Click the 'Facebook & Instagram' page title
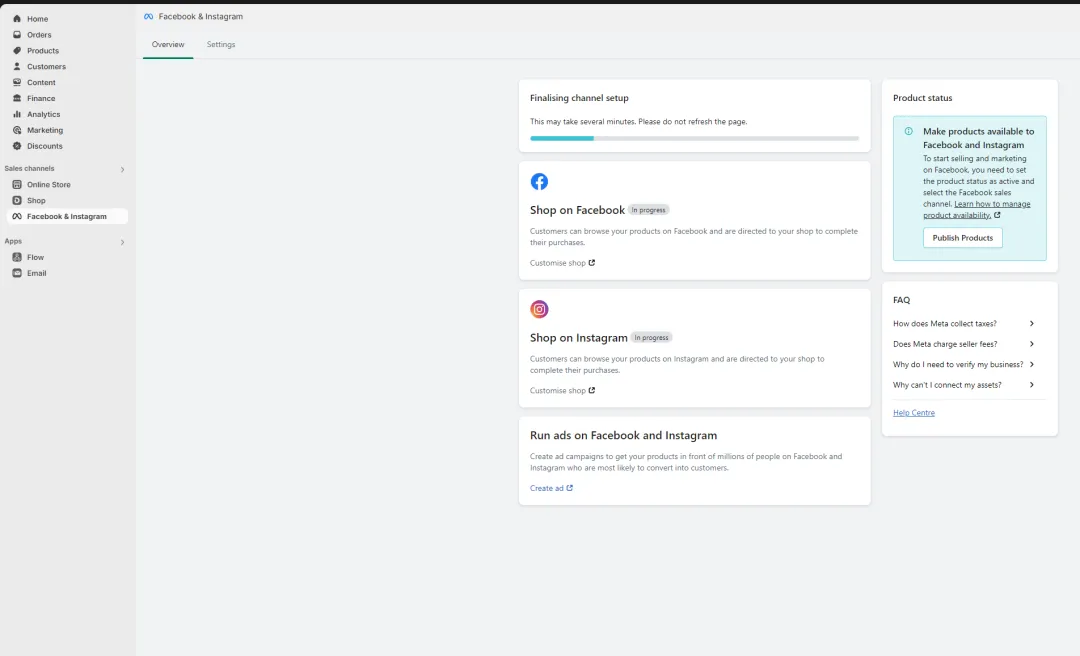1080x656 pixels. (200, 17)
